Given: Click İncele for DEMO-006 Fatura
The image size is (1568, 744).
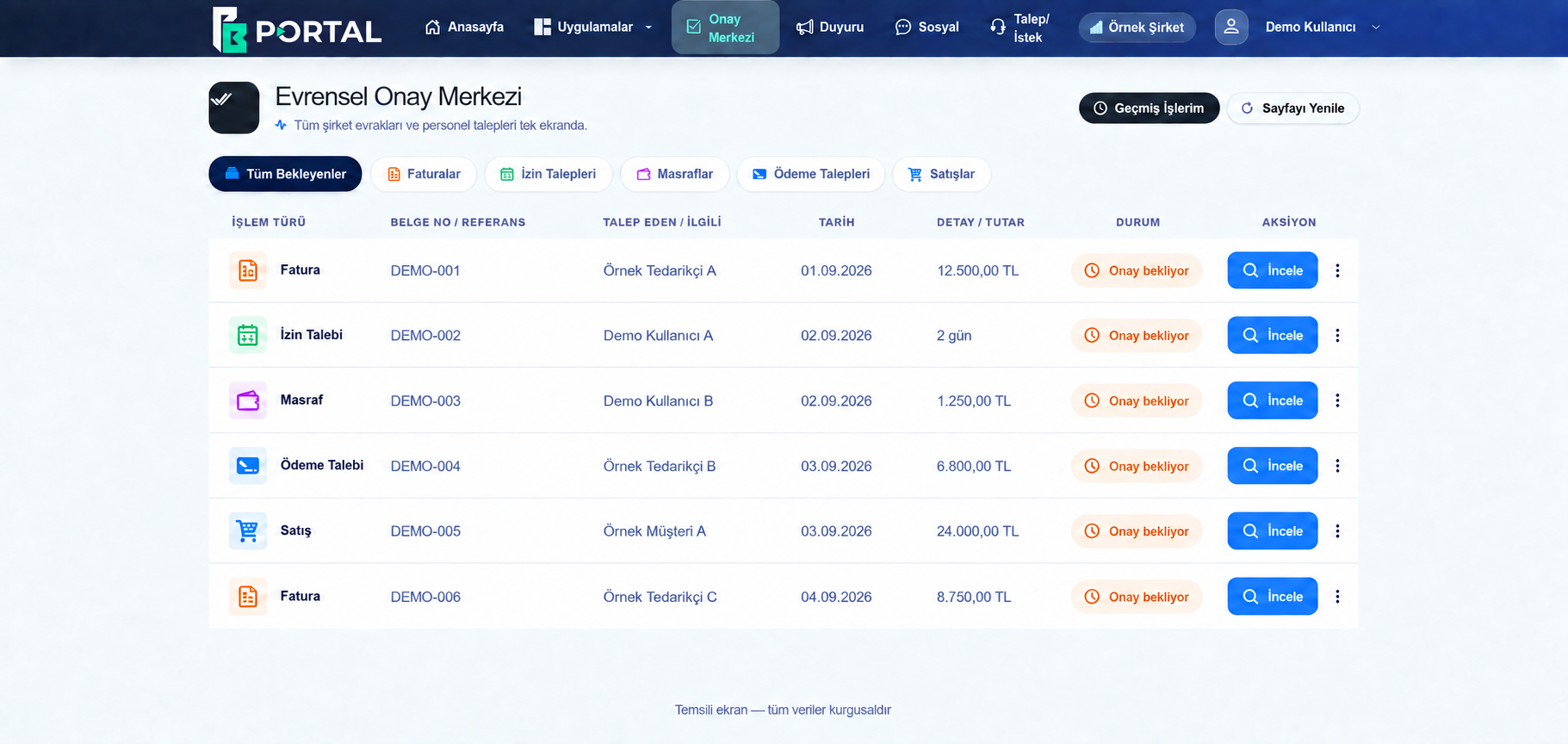Looking at the screenshot, I should click(x=1273, y=596).
